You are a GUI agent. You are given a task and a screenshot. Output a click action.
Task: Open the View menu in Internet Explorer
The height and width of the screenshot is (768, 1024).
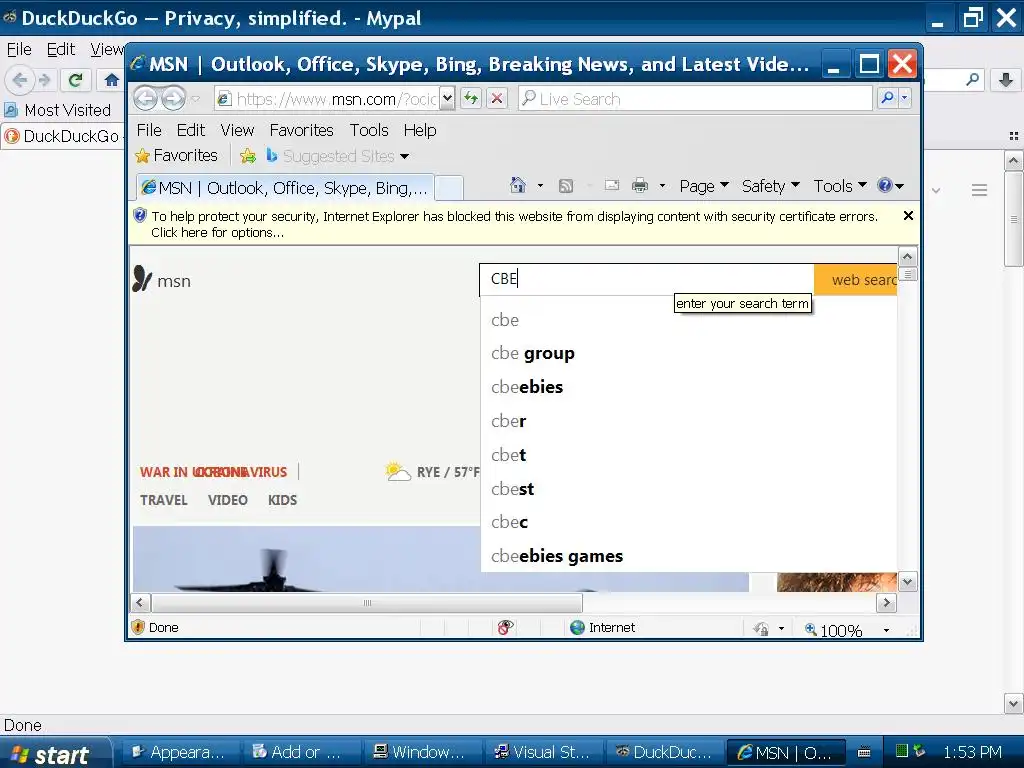pyautogui.click(x=237, y=130)
